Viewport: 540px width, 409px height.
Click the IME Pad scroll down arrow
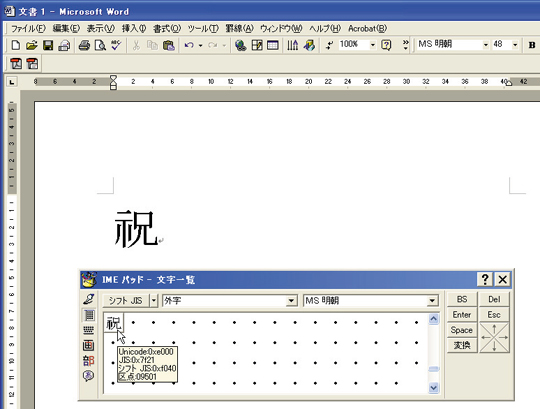pos(434,388)
